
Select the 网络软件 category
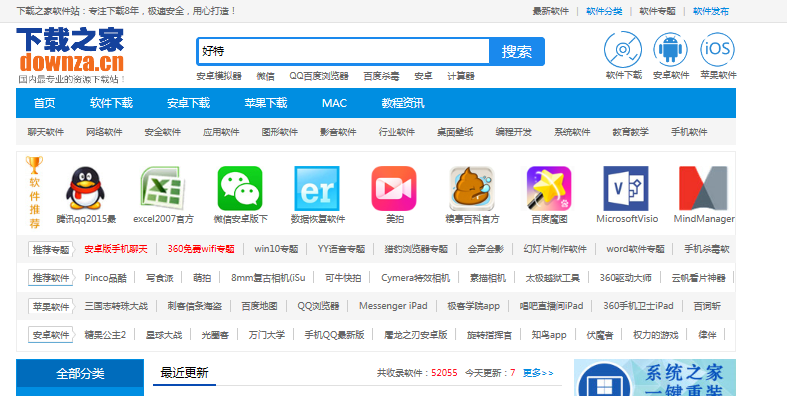coord(104,132)
